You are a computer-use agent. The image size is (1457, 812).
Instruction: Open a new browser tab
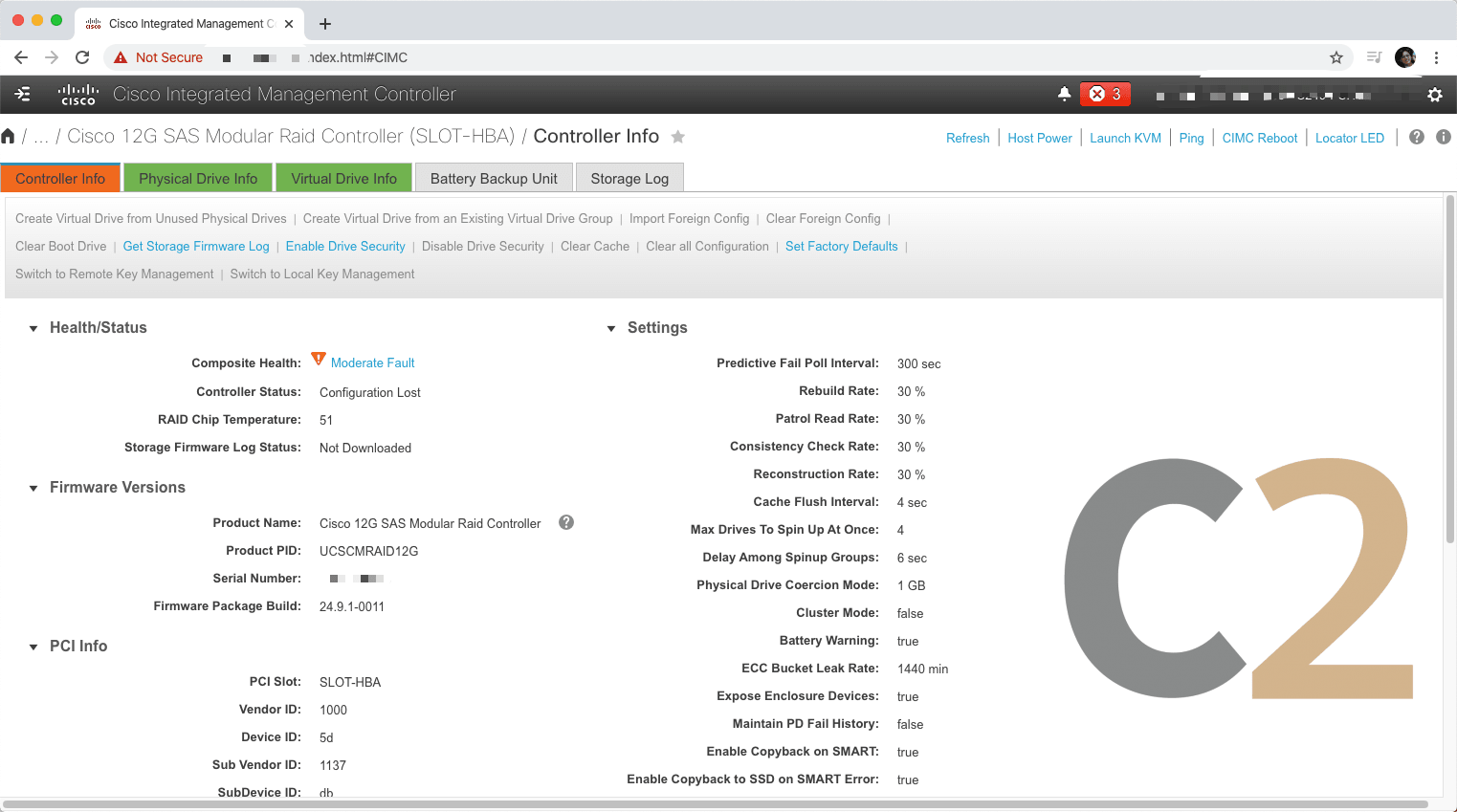tap(325, 24)
